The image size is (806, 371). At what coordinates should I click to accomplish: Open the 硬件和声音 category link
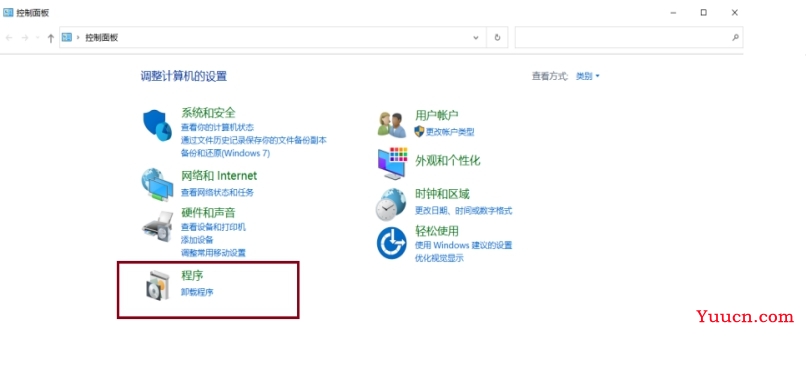point(208,213)
